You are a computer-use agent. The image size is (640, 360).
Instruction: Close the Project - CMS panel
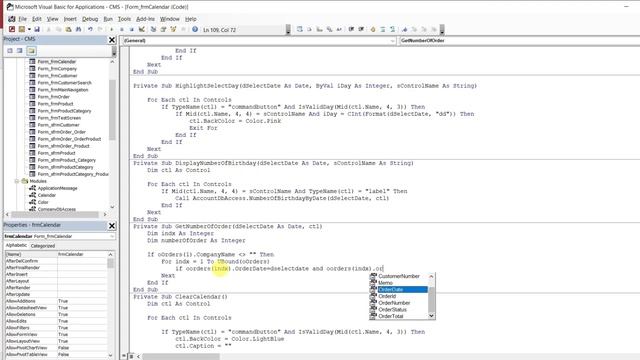coord(112,40)
